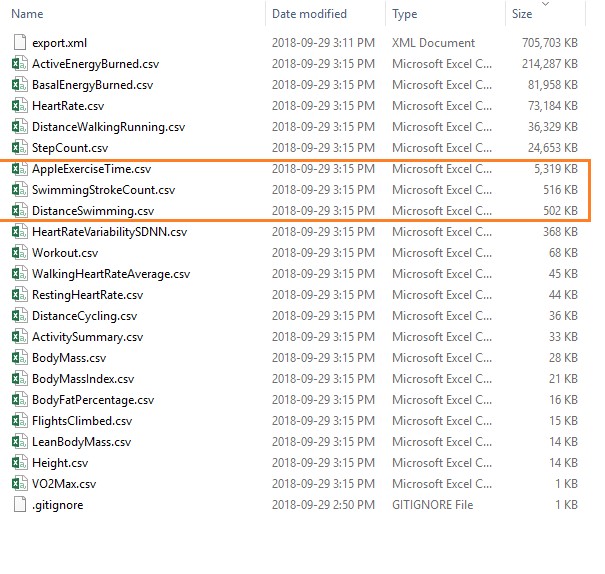Click the Excel icon beside WalkingHeartRateAverage.csv
The height and width of the screenshot is (574, 605).
point(20,273)
